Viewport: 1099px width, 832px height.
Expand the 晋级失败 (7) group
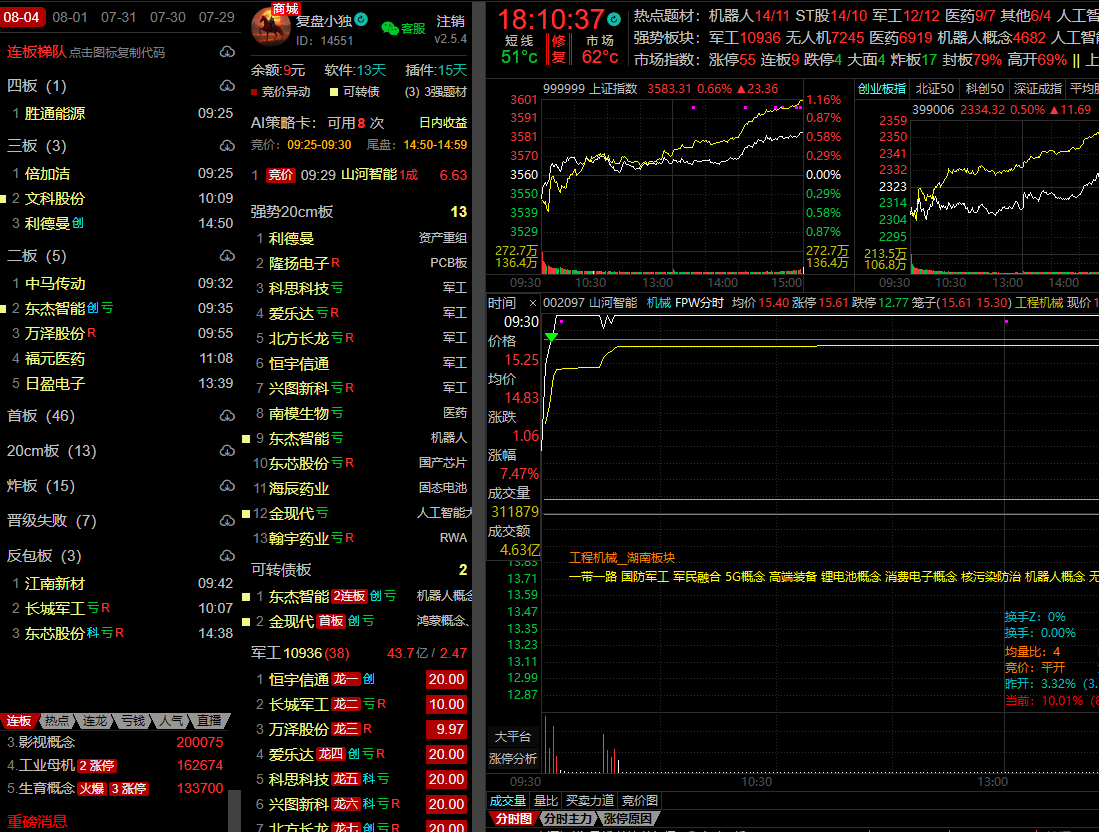pos(51,521)
